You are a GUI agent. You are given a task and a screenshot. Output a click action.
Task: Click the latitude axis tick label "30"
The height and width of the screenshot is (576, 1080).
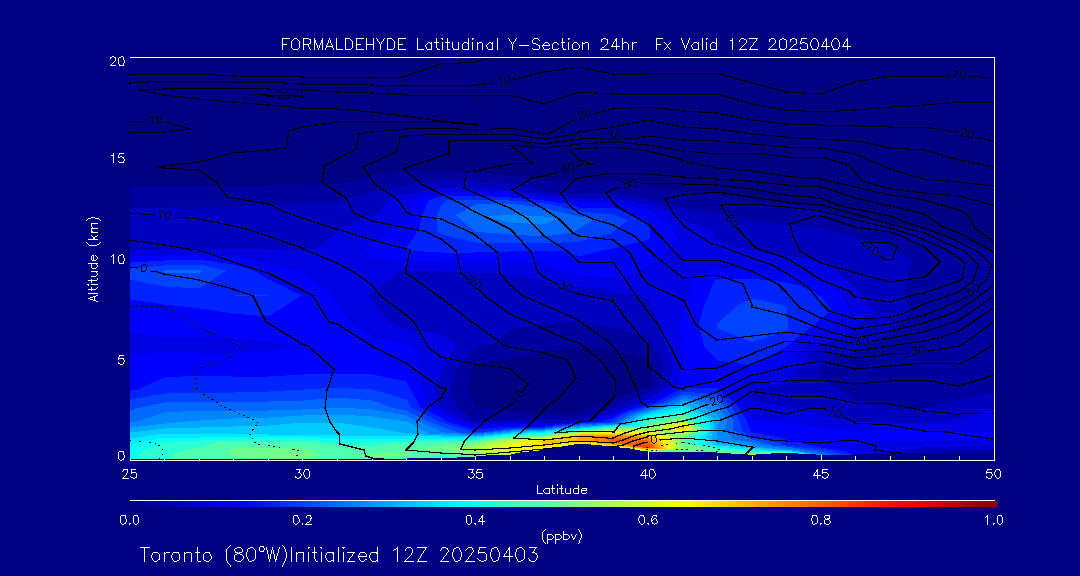(302, 474)
